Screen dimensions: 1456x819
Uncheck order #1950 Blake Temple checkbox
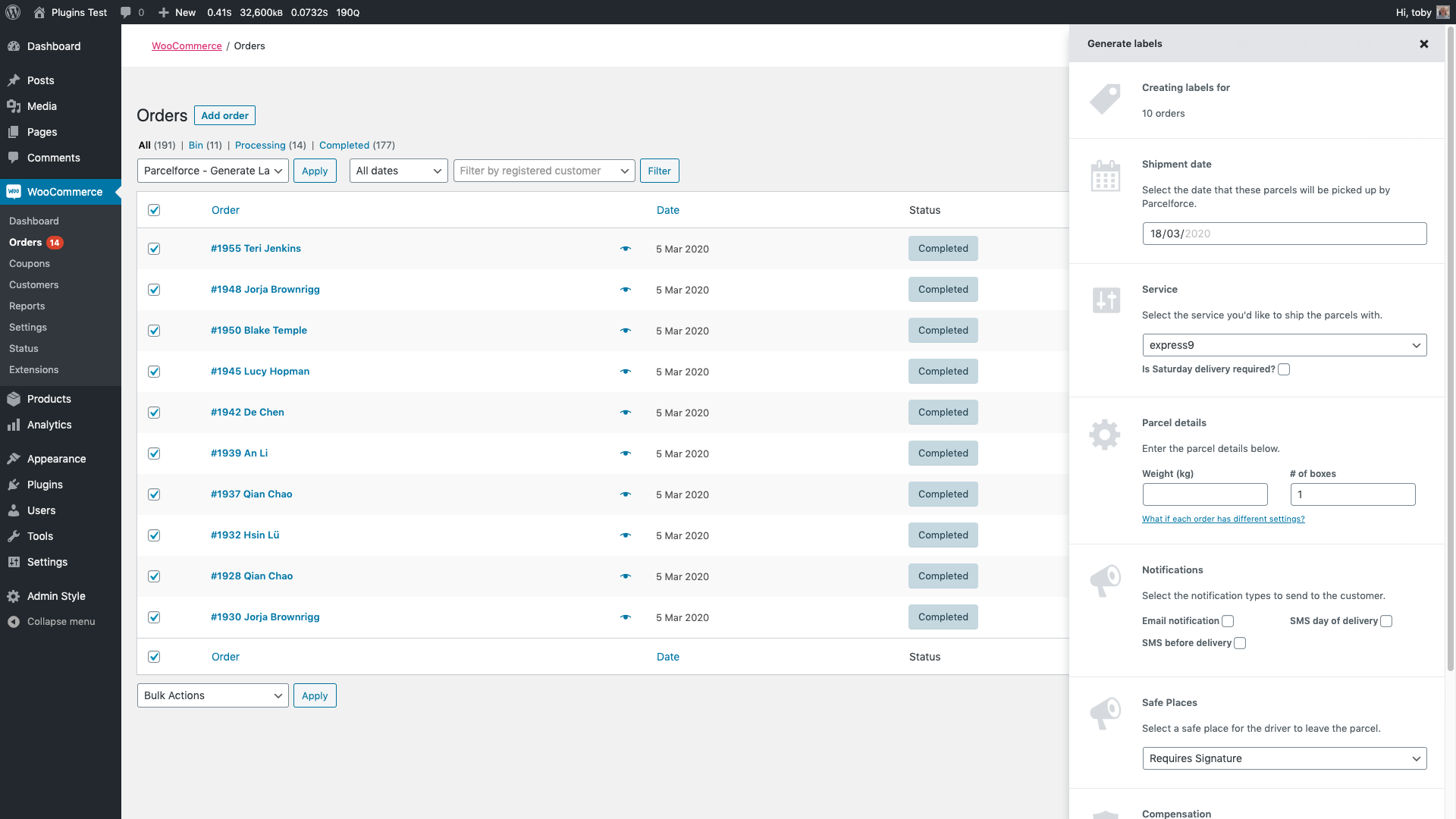click(154, 331)
